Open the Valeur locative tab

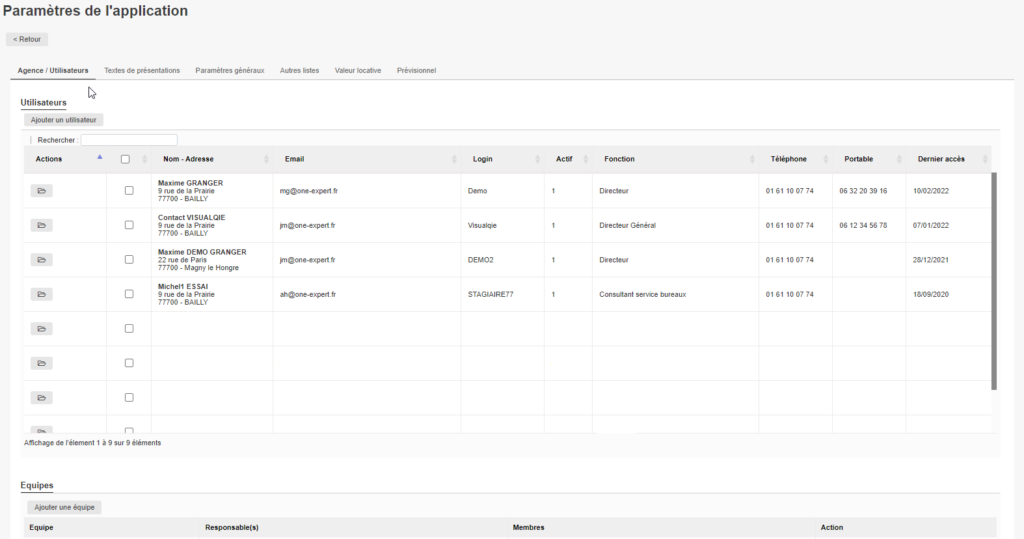coord(358,71)
